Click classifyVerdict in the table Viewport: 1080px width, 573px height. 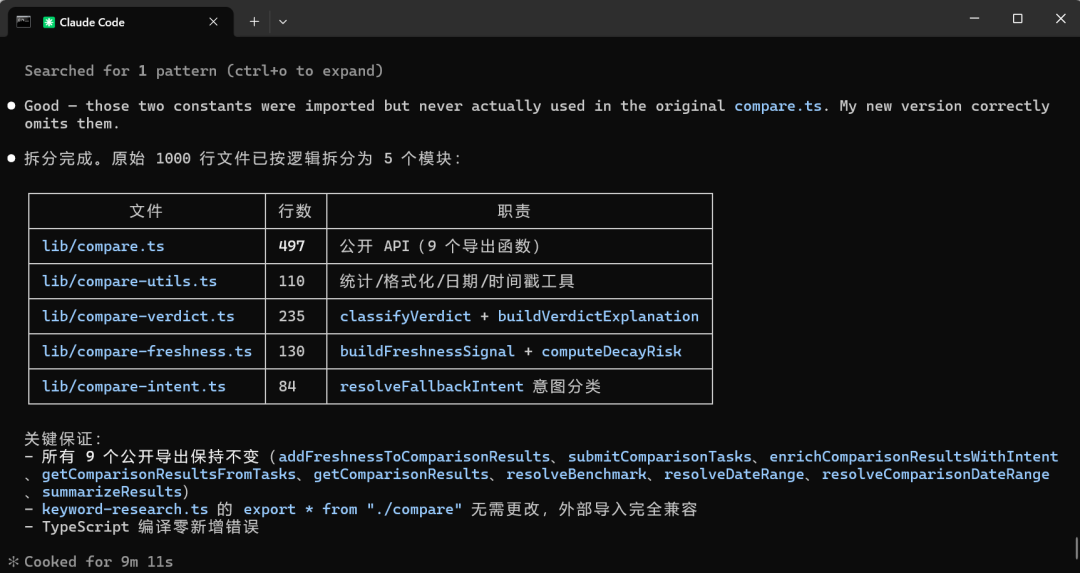pos(405,316)
